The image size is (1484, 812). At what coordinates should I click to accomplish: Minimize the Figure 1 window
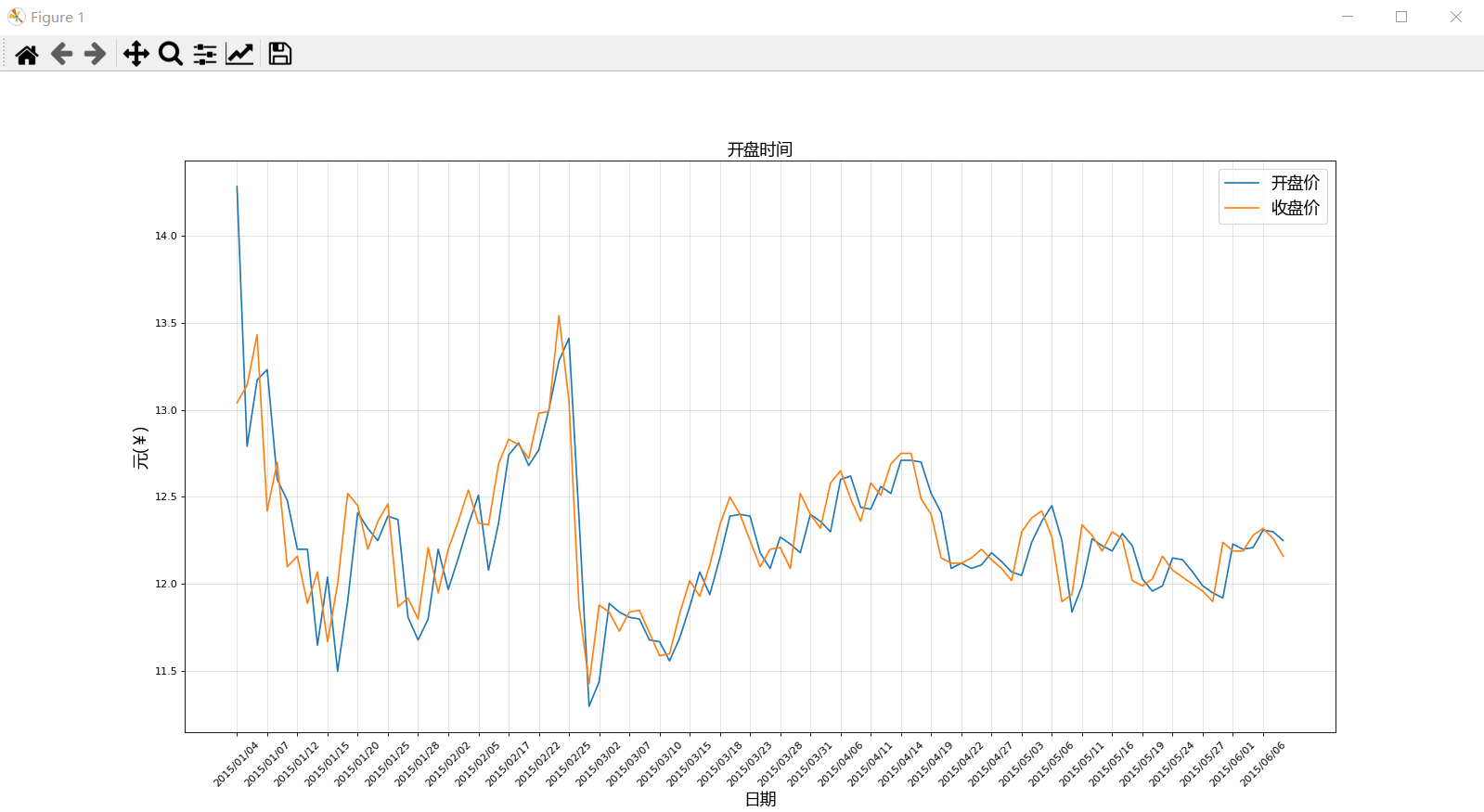(1348, 17)
